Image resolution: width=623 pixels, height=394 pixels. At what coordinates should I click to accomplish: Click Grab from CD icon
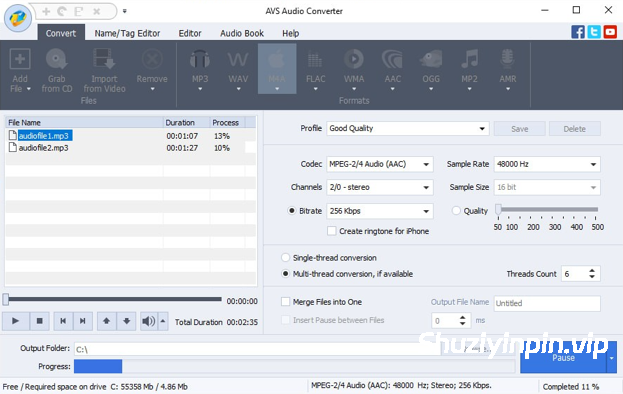pos(56,60)
